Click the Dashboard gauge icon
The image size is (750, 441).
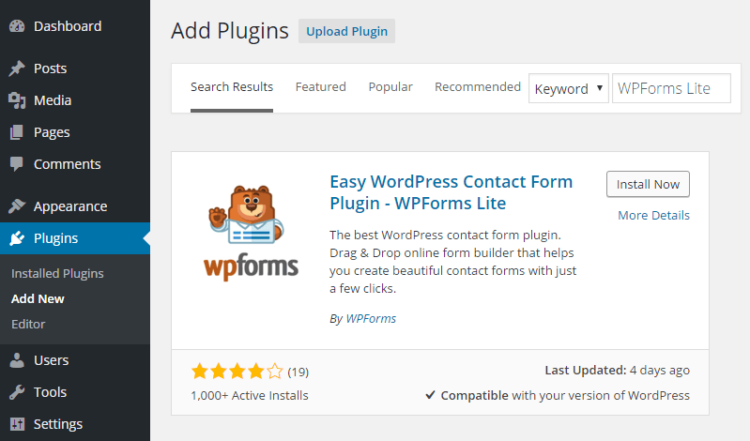click(17, 26)
